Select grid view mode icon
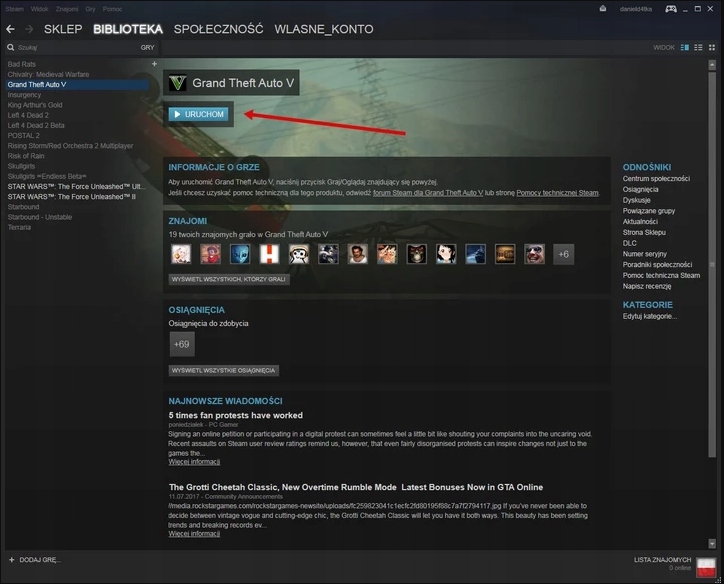Image resolution: width=724 pixels, height=584 pixels. tap(712, 48)
